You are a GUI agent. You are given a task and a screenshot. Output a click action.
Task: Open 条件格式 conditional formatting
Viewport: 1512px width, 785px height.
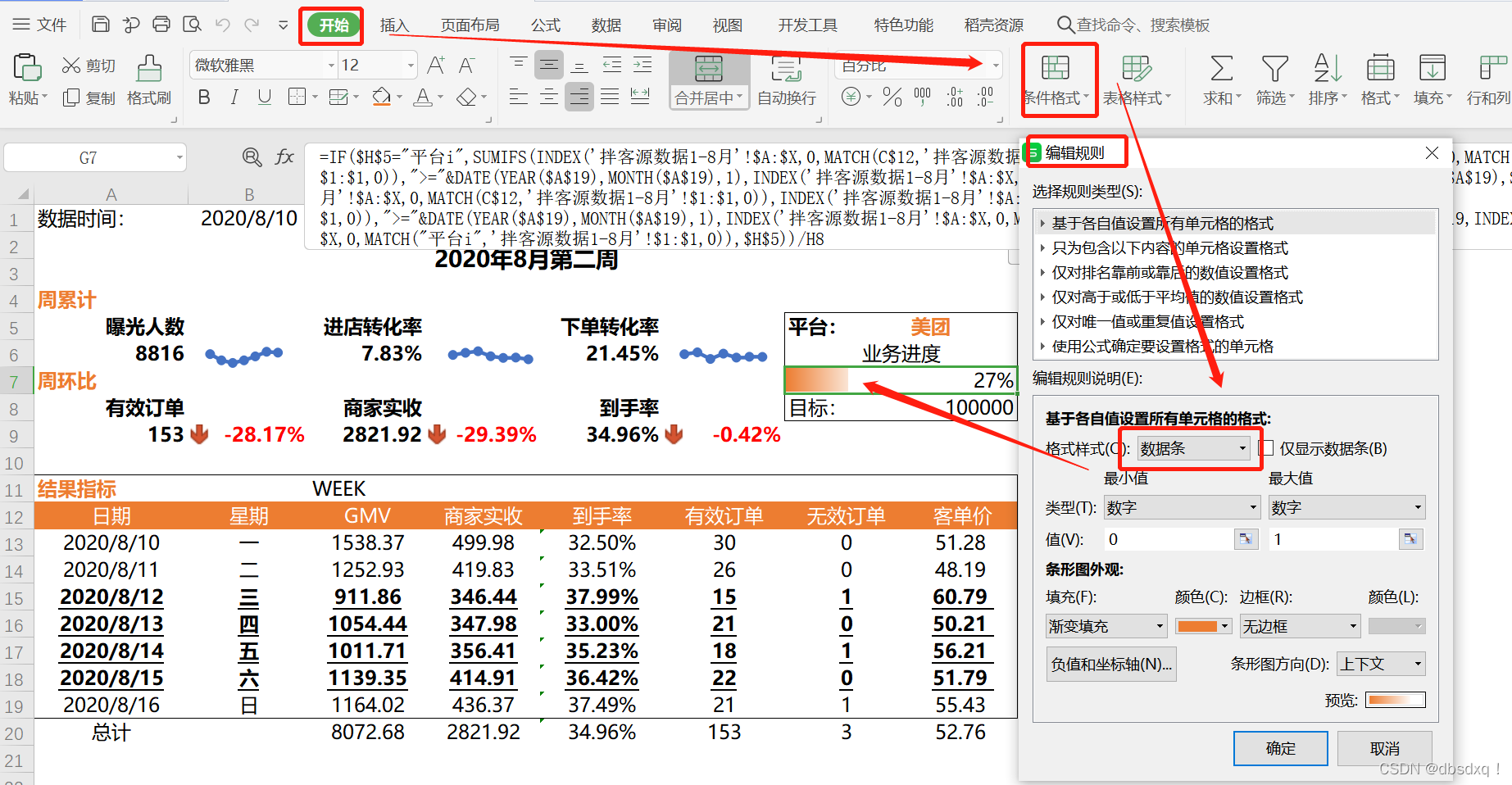point(1056,79)
